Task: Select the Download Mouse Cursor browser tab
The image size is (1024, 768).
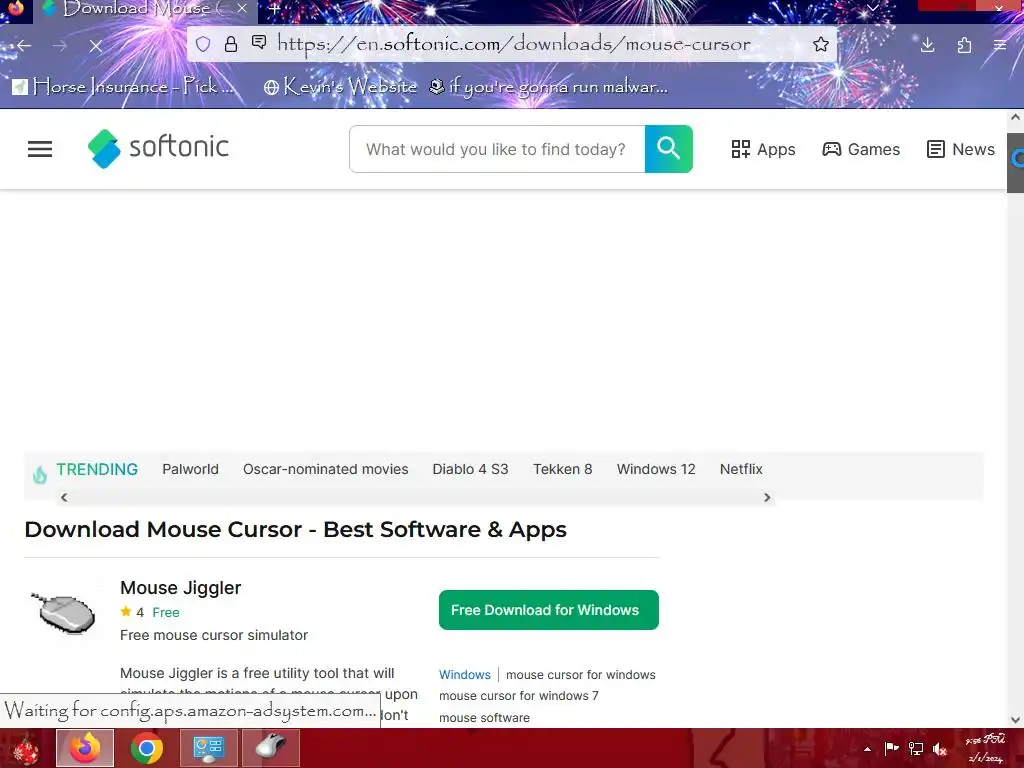Action: 145,9
